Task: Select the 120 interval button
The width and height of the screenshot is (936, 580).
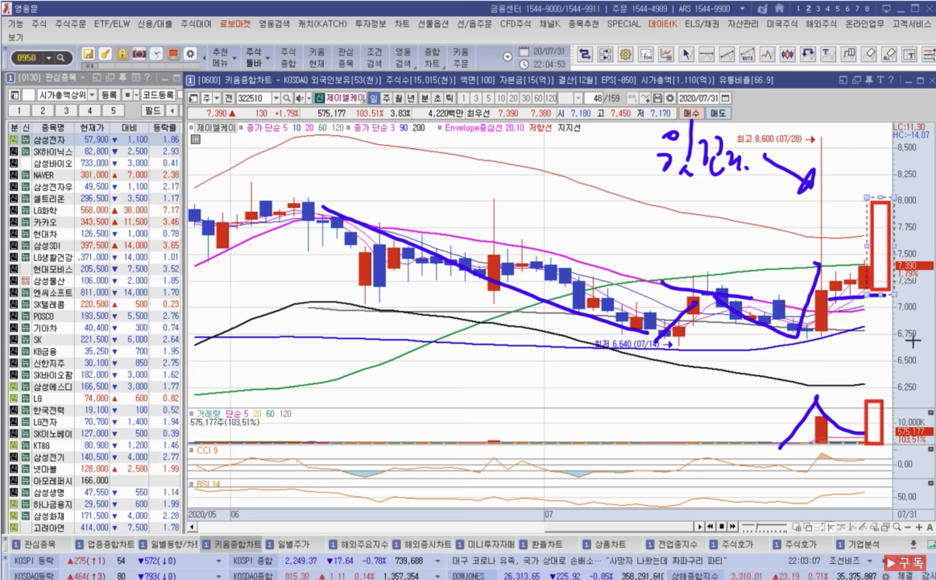Action: 551,98
